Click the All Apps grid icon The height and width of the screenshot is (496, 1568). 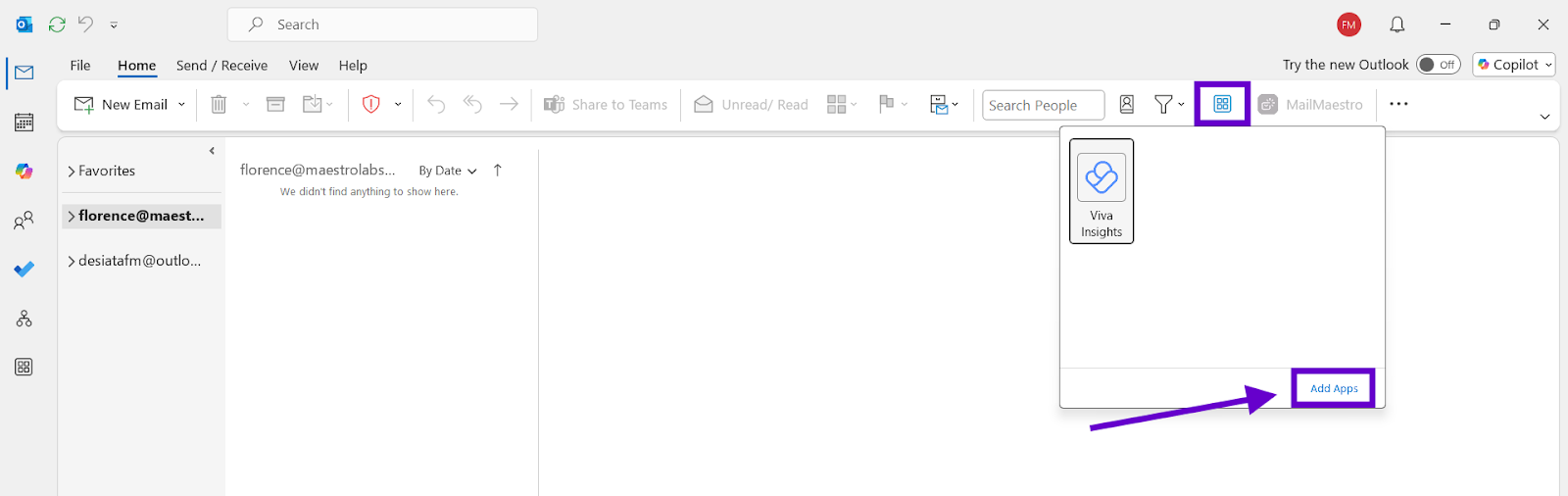[x=1222, y=104]
